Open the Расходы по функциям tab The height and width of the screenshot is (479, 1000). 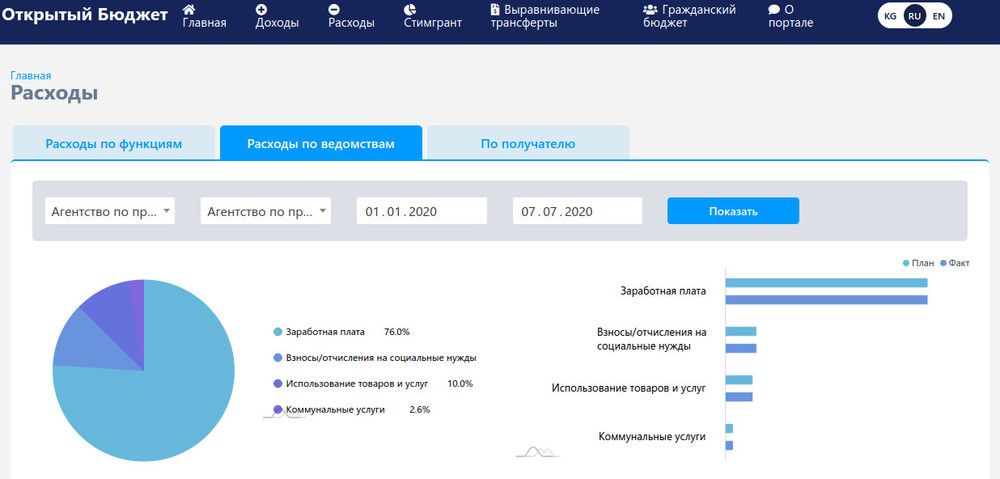[114, 144]
